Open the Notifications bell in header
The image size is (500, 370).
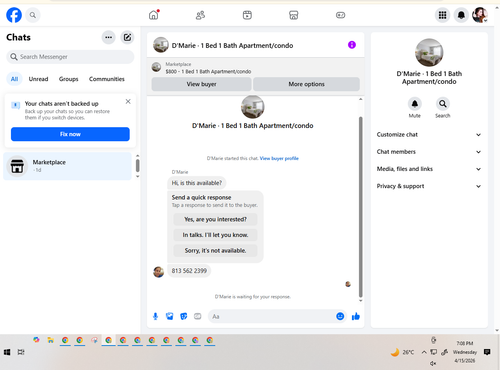tap(461, 15)
